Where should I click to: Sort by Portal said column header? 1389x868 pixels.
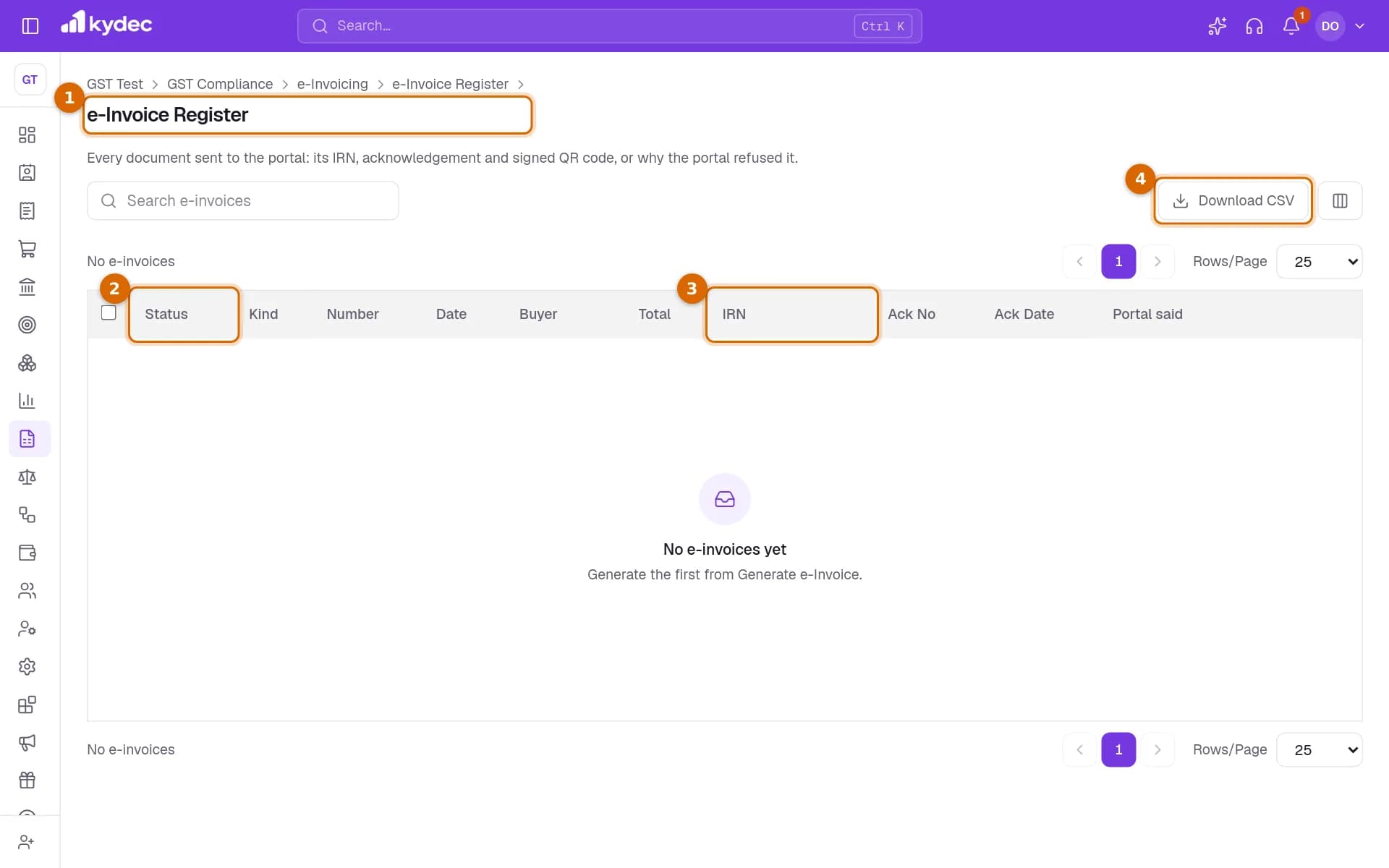click(1147, 314)
